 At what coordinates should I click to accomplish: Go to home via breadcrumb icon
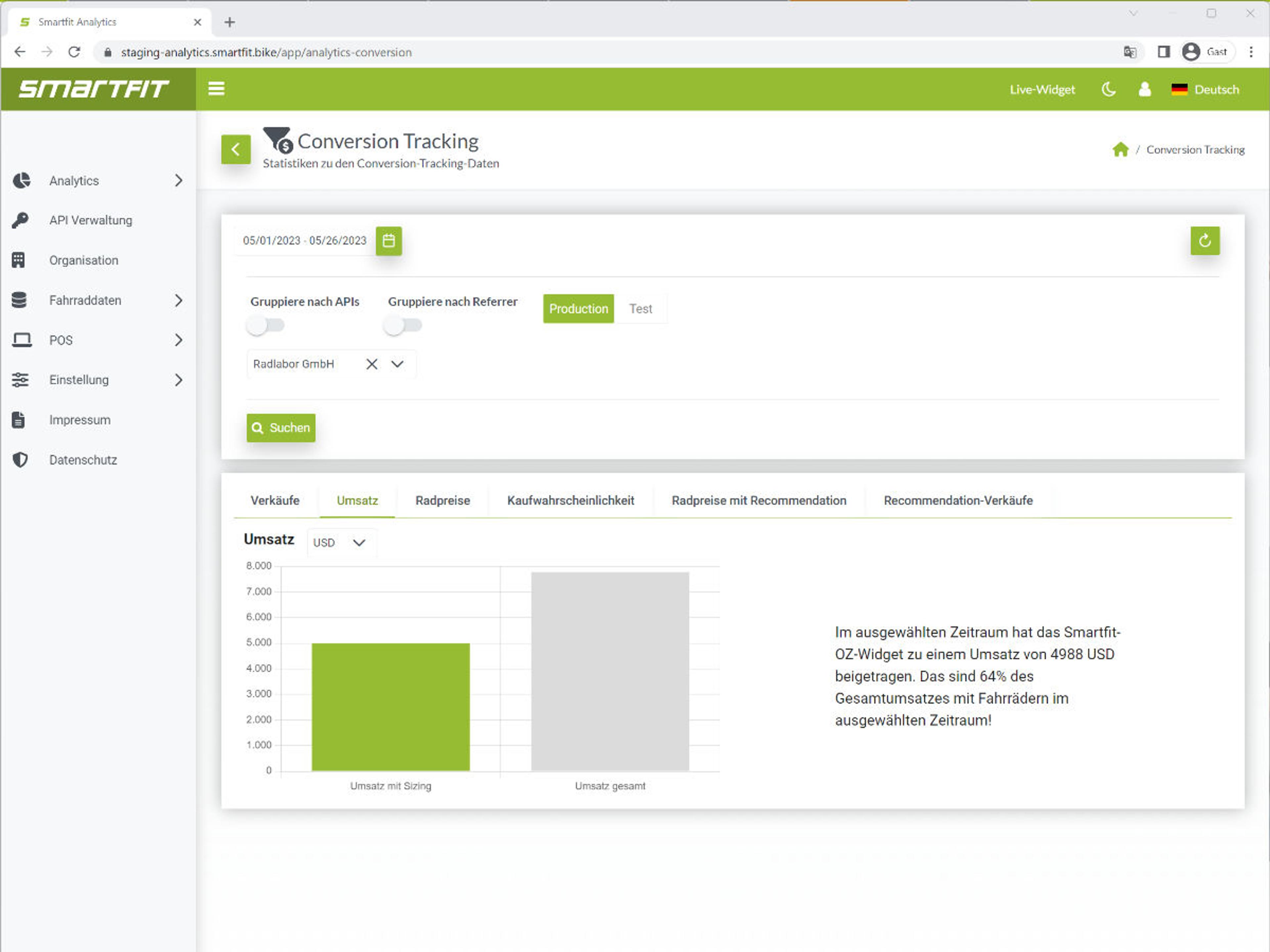tap(1120, 150)
